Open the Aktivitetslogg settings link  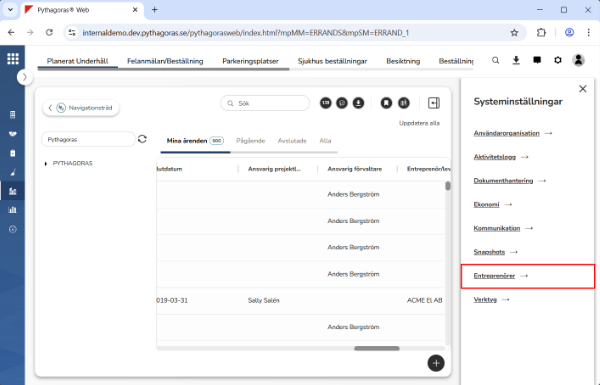click(495, 157)
